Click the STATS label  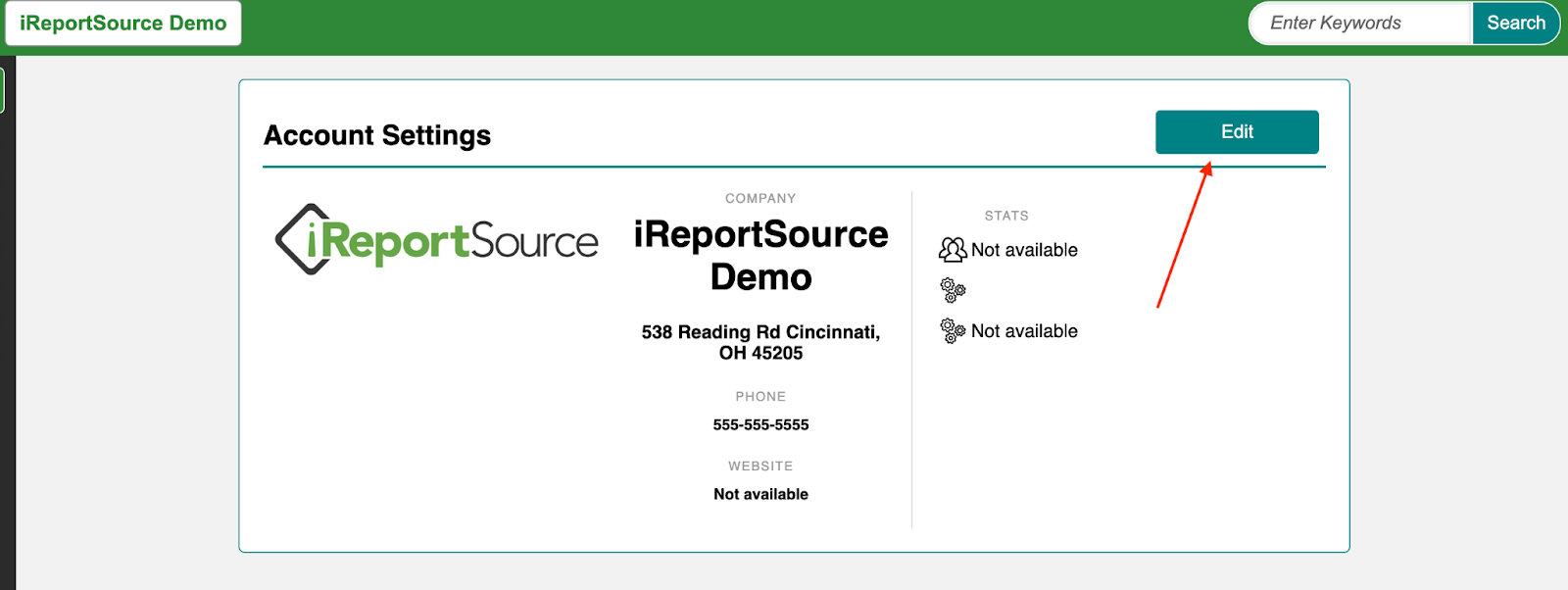tap(1006, 216)
